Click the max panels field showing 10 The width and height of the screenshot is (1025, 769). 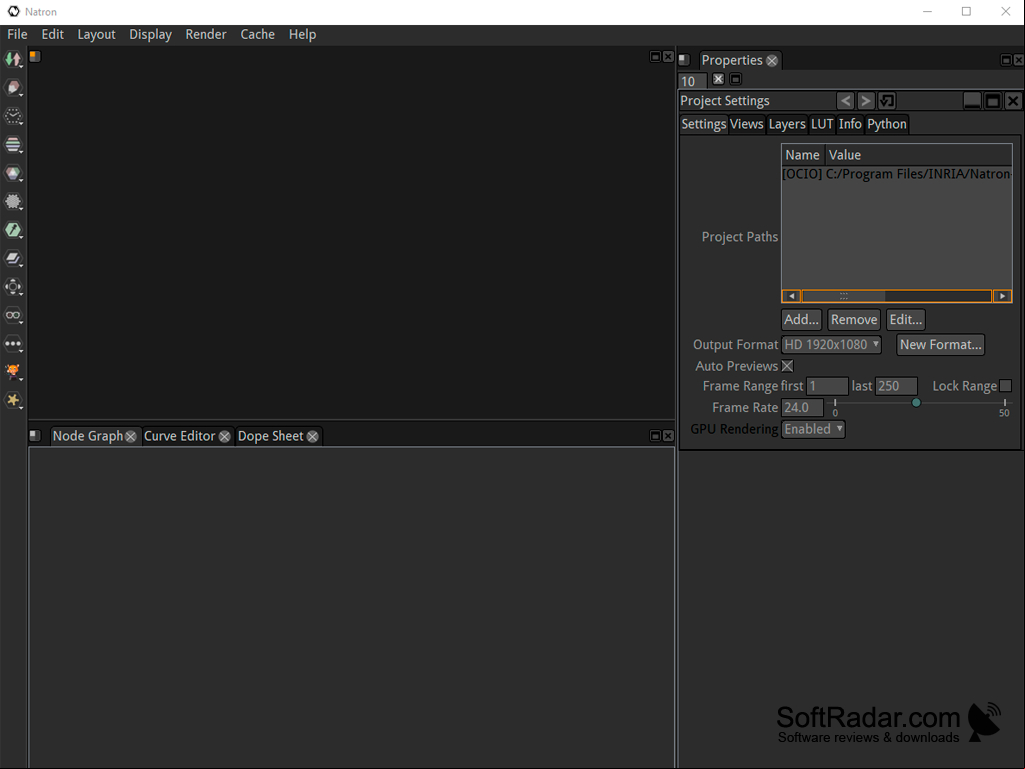pos(693,81)
